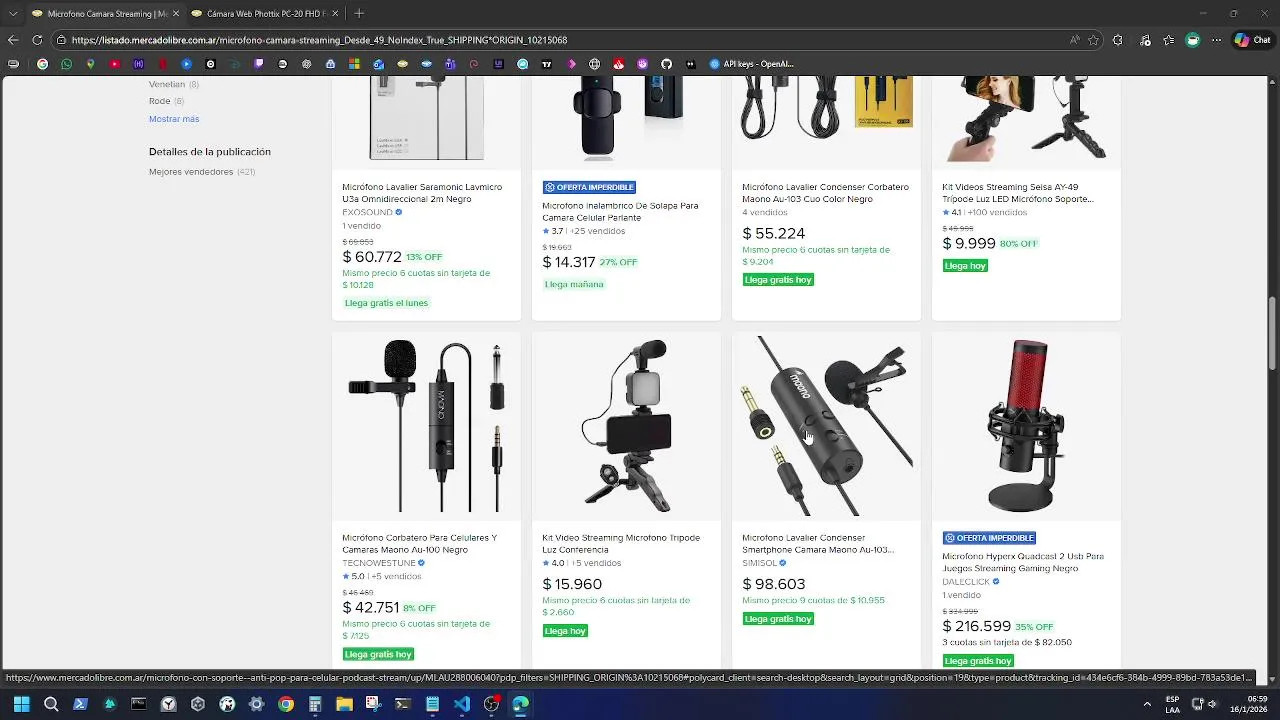Open the WhatsApp bookmark icon
The height and width of the screenshot is (720, 1280).
pos(66,64)
